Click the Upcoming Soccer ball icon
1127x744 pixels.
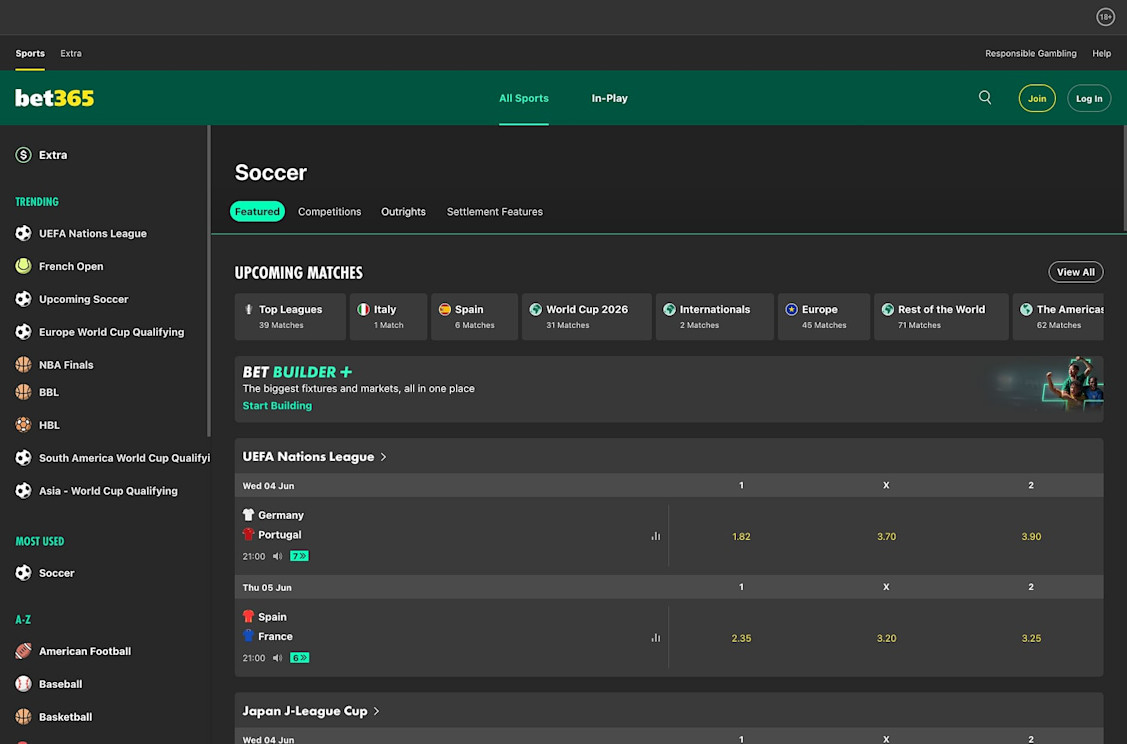point(24,299)
